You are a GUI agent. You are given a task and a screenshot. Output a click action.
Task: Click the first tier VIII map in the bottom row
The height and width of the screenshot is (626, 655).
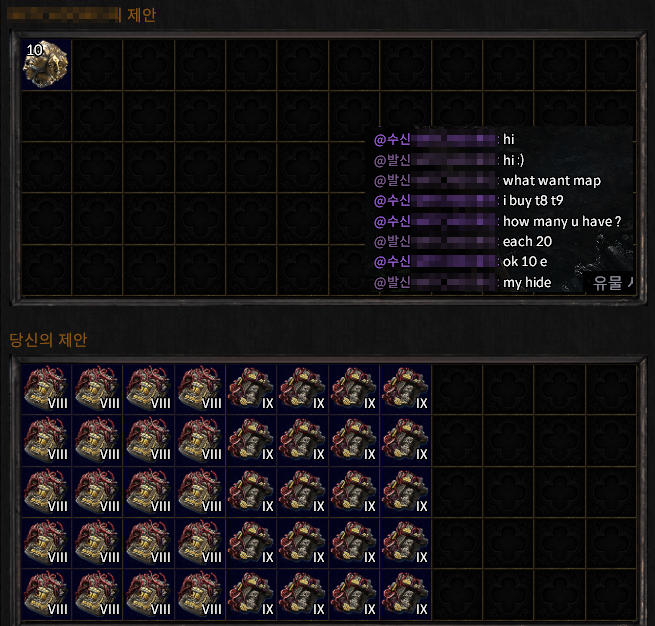pyautogui.click(x=46, y=594)
